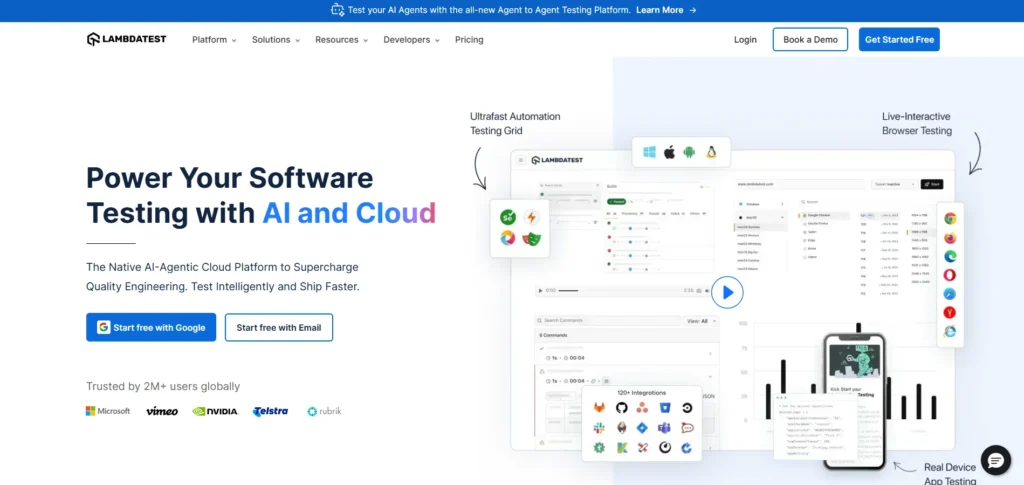Click the Safari browser icon

point(950,294)
